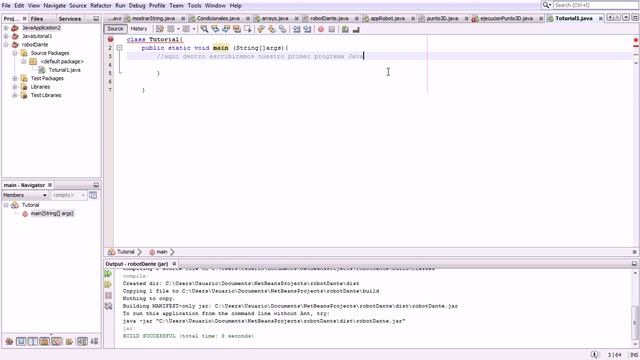
Task: Switch to ejecucionPunto3D.java tab
Action: [506, 18]
